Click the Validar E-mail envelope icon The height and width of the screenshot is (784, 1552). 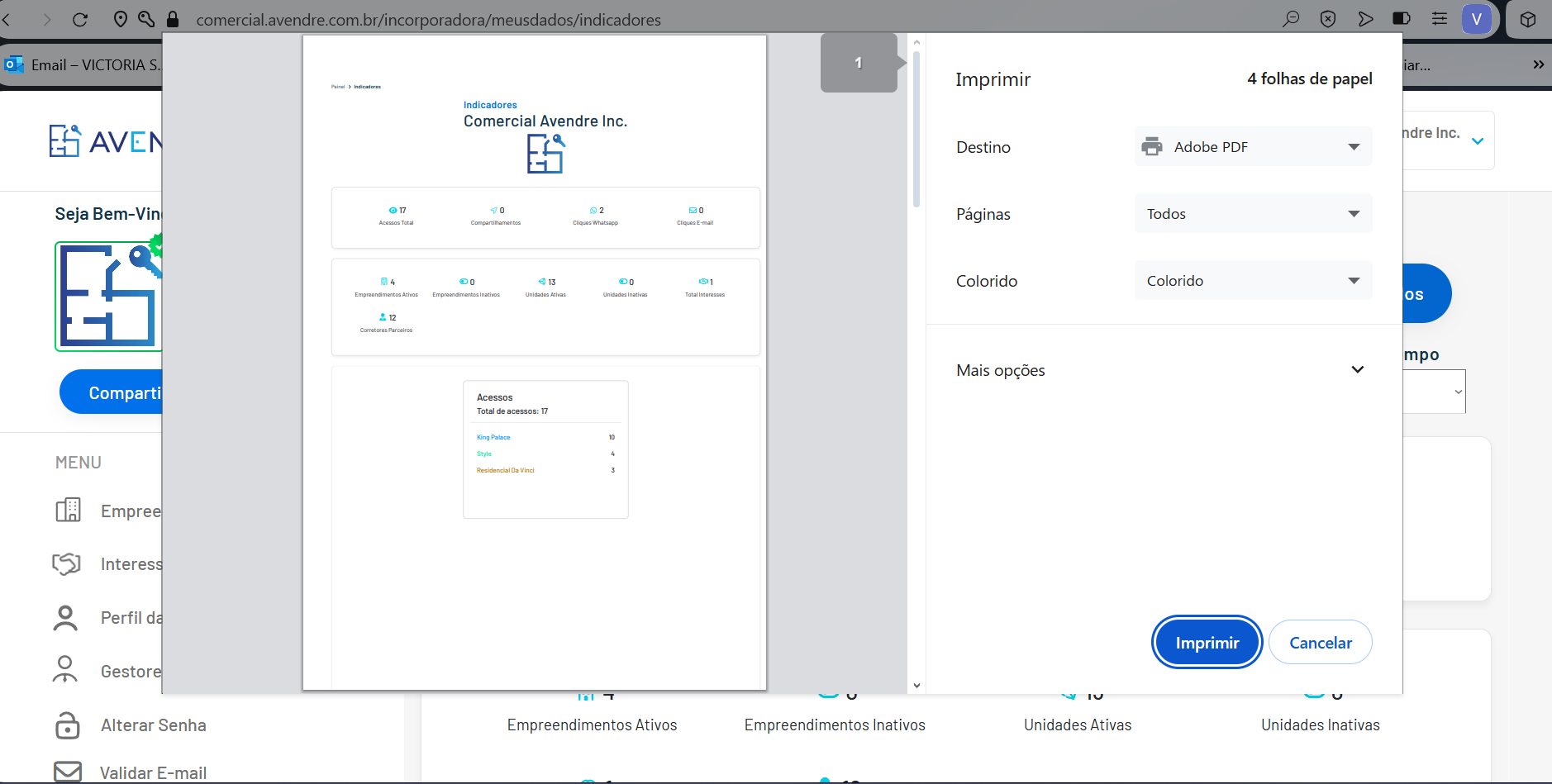tap(68, 772)
